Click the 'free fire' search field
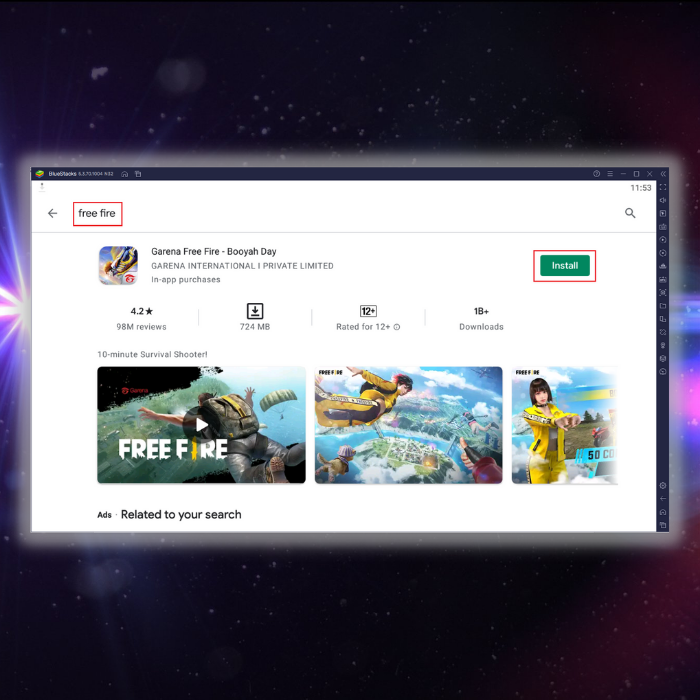 tap(97, 213)
